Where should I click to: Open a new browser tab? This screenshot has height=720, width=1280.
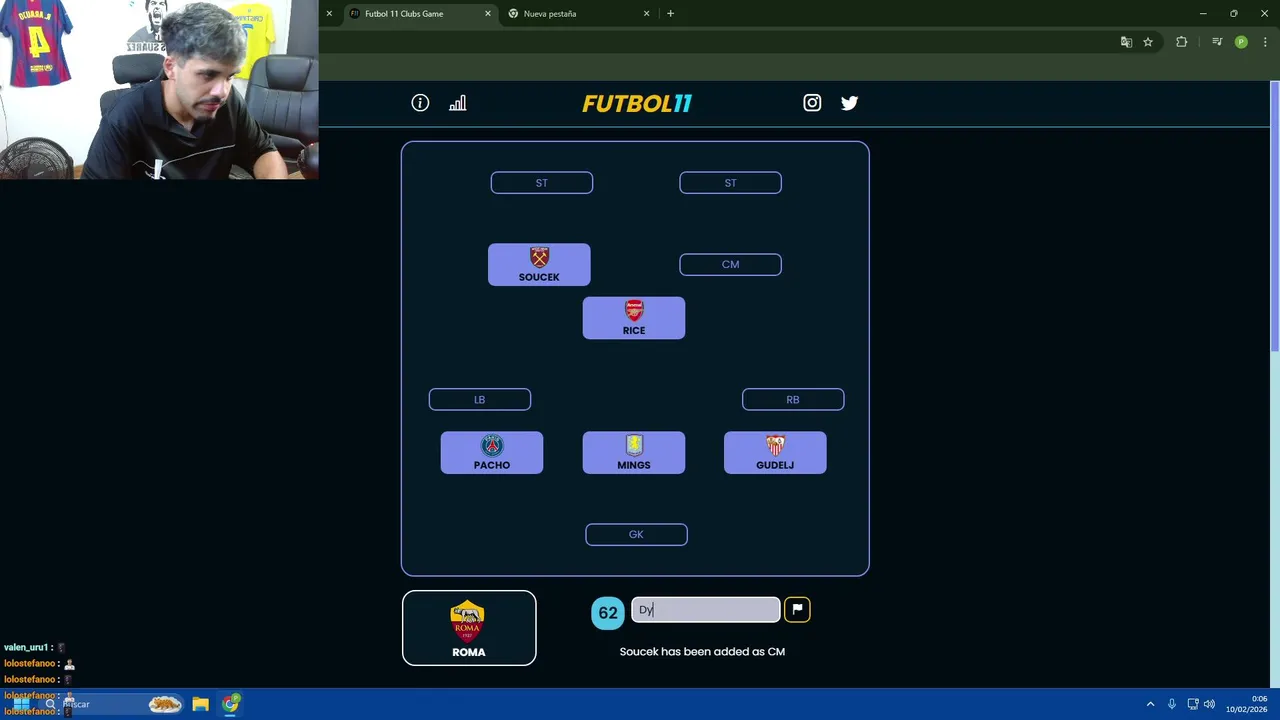(670, 14)
